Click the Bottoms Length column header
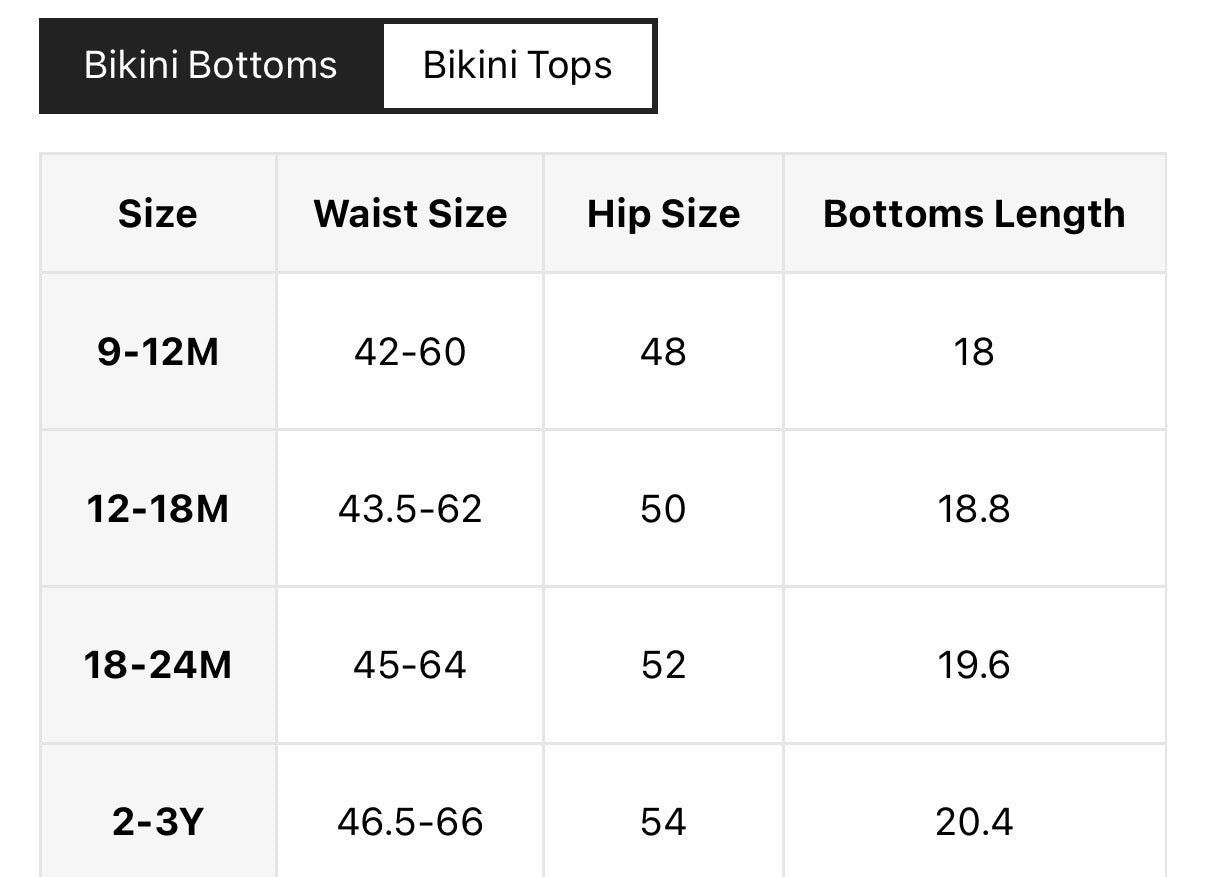The image size is (1206, 877). click(974, 214)
